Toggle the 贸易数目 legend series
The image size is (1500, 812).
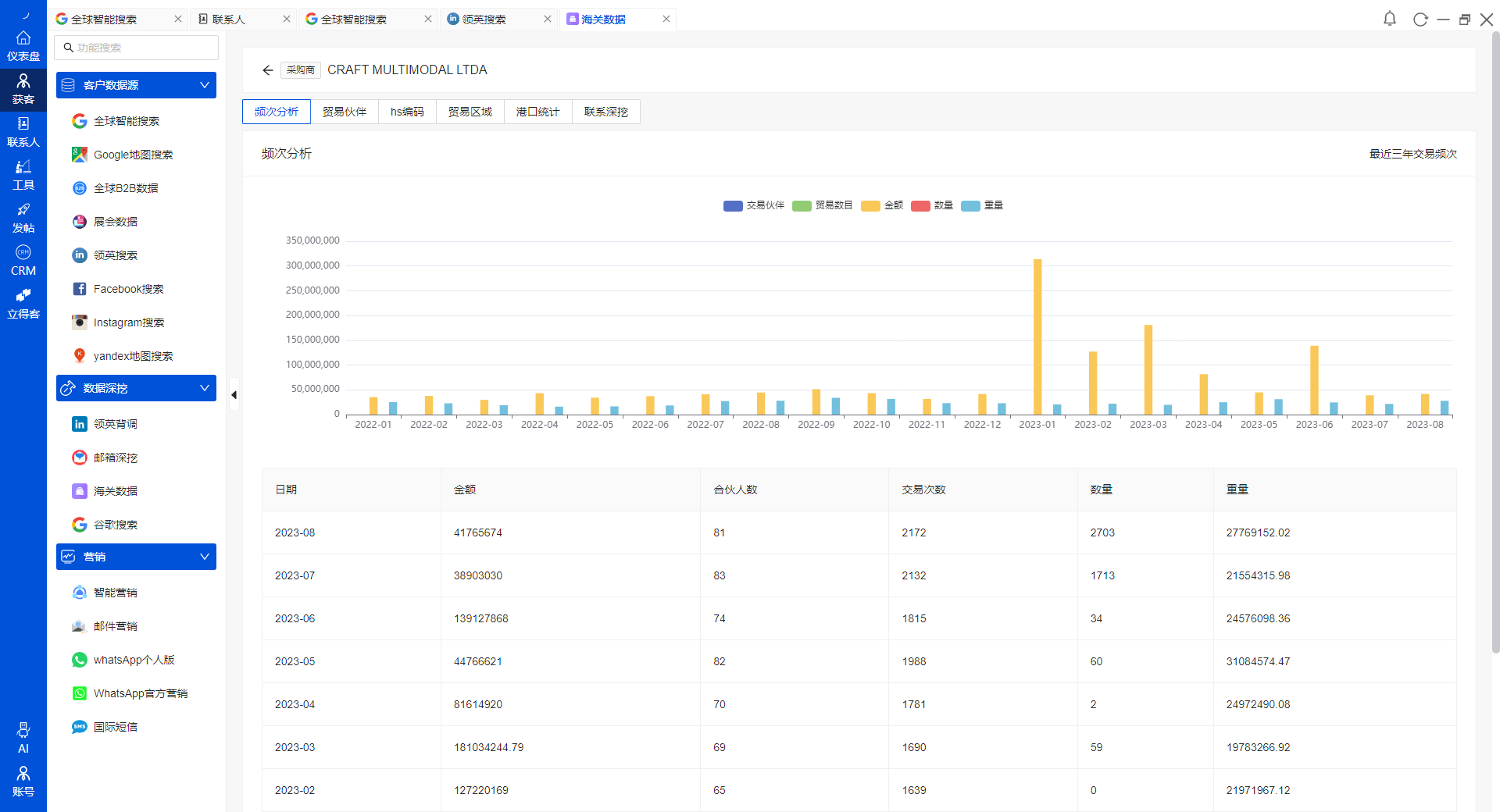point(823,205)
